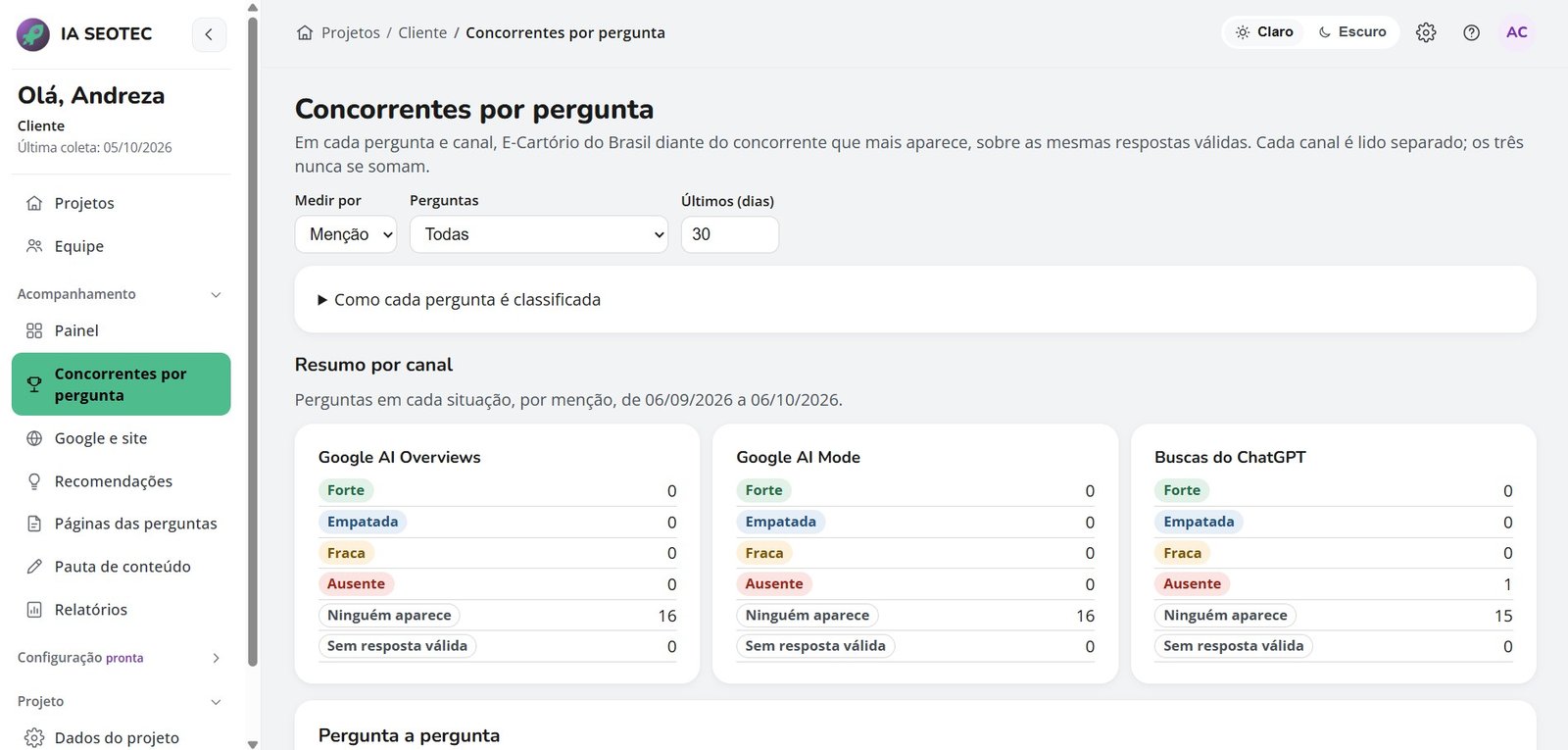Click the house icon beside Projetos in sidebar
Viewport: 1568px width, 750px height.
pos(34,203)
